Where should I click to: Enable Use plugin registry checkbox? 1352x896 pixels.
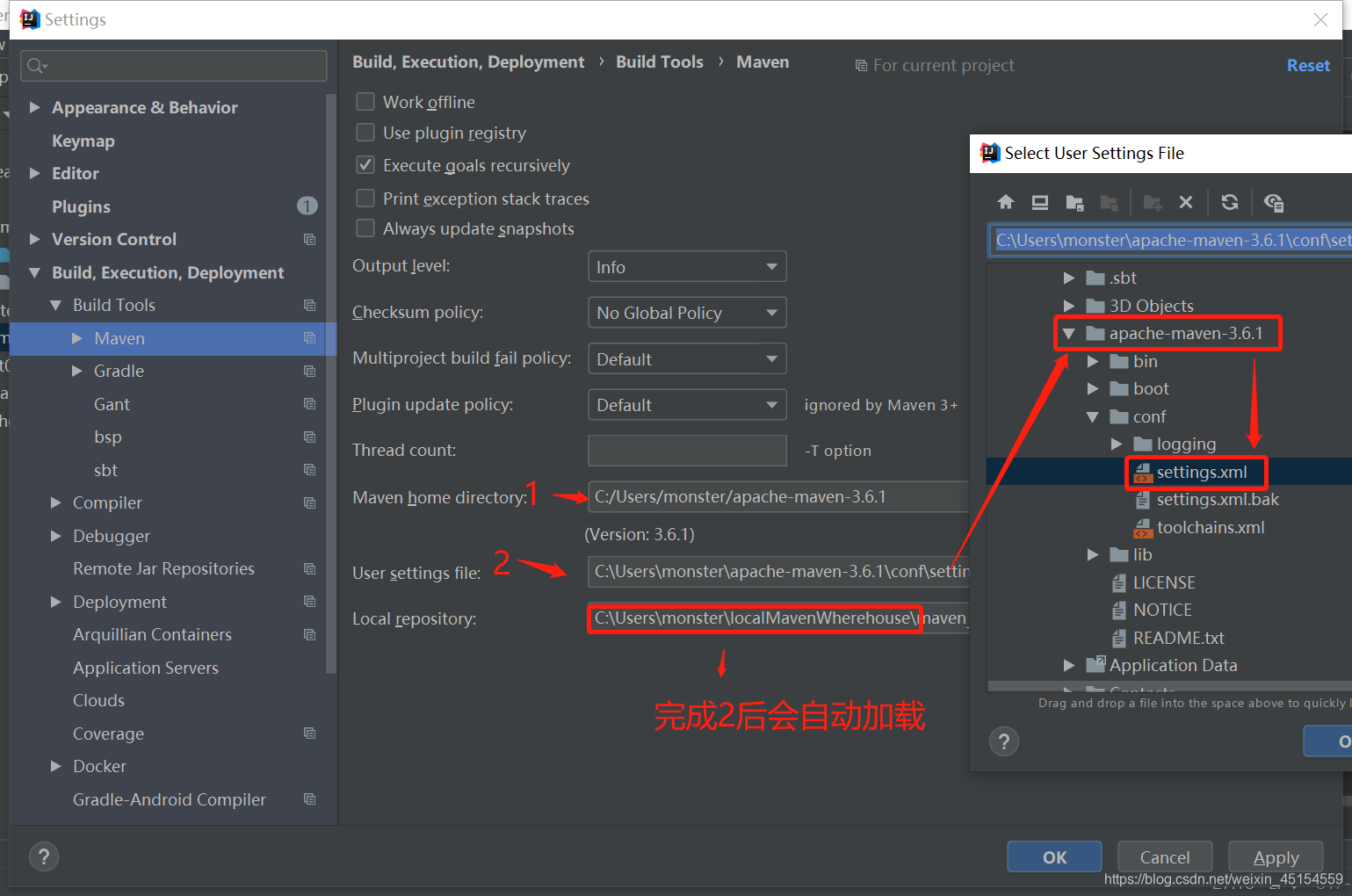click(365, 133)
